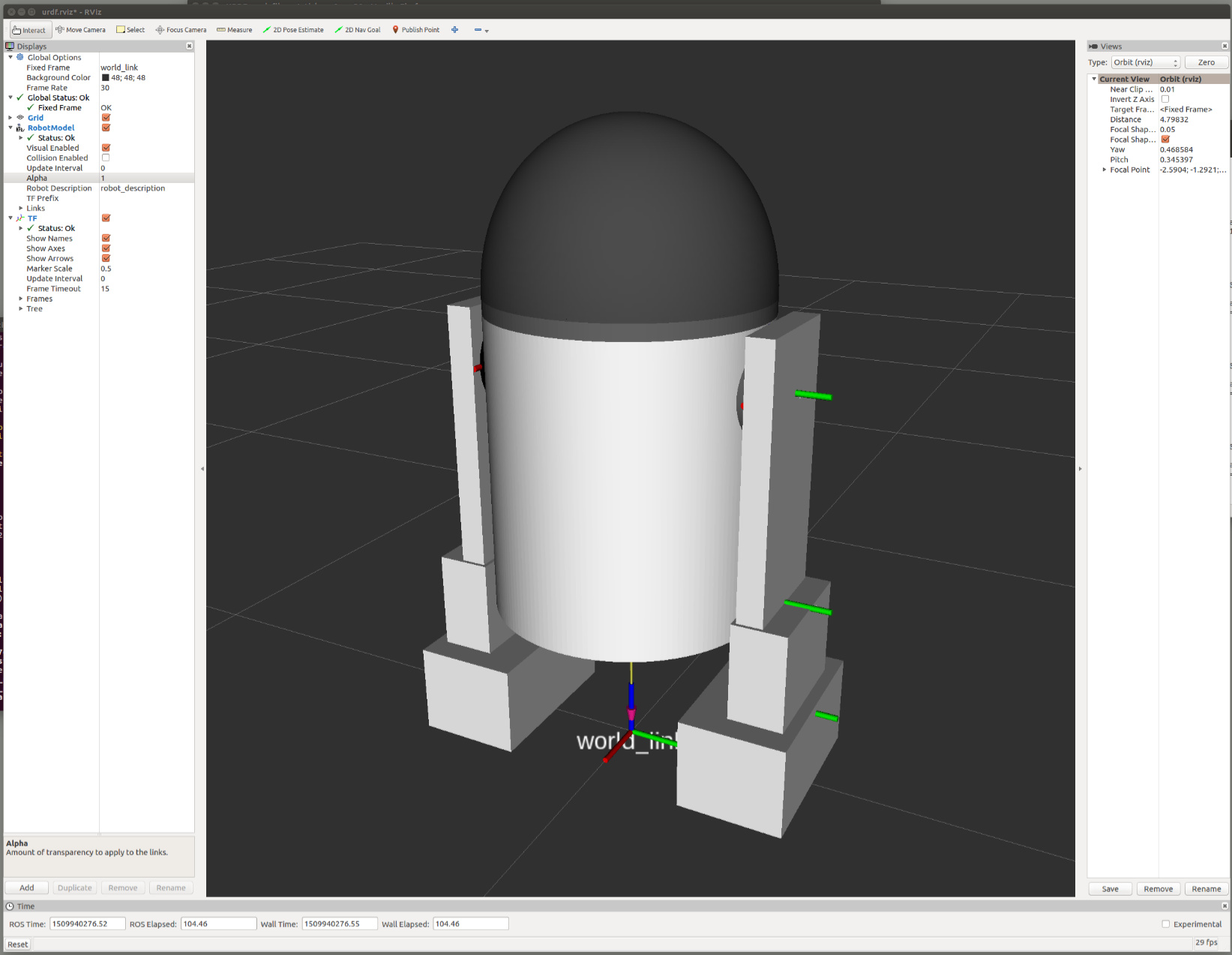Tick the Experimental checkbox

point(1165,924)
